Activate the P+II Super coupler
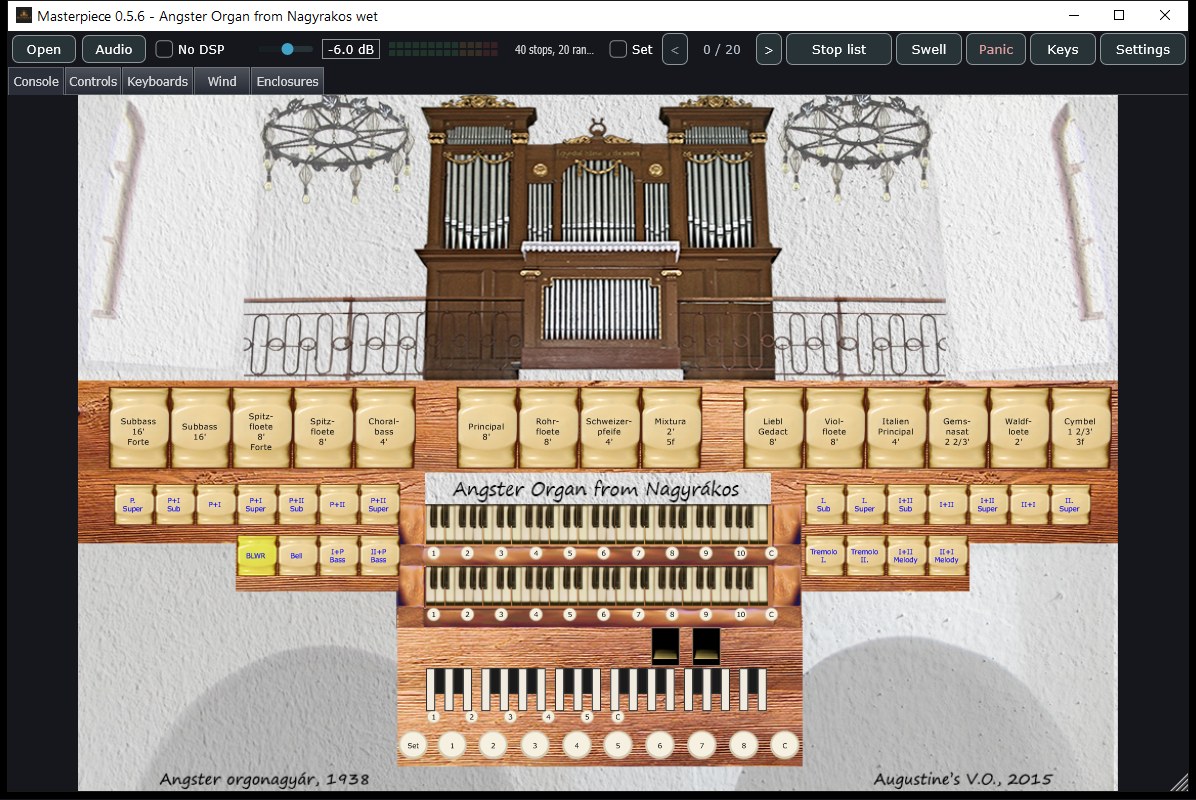 [378, 505]
